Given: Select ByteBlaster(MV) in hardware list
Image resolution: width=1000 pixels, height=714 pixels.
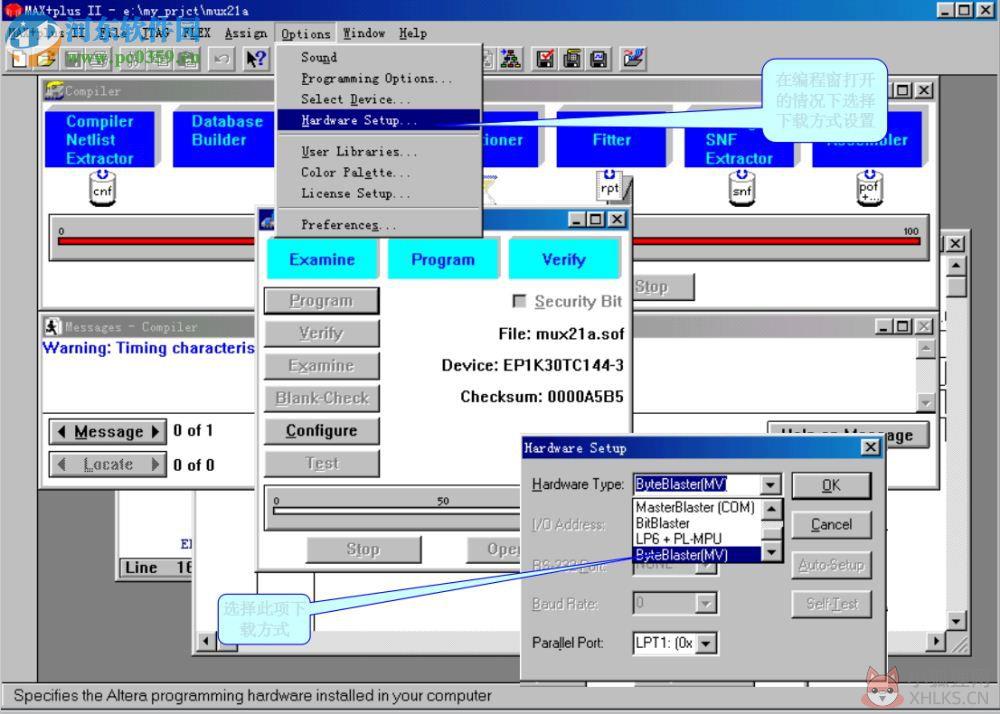Looking at the screenshot, I should point(696,555).
